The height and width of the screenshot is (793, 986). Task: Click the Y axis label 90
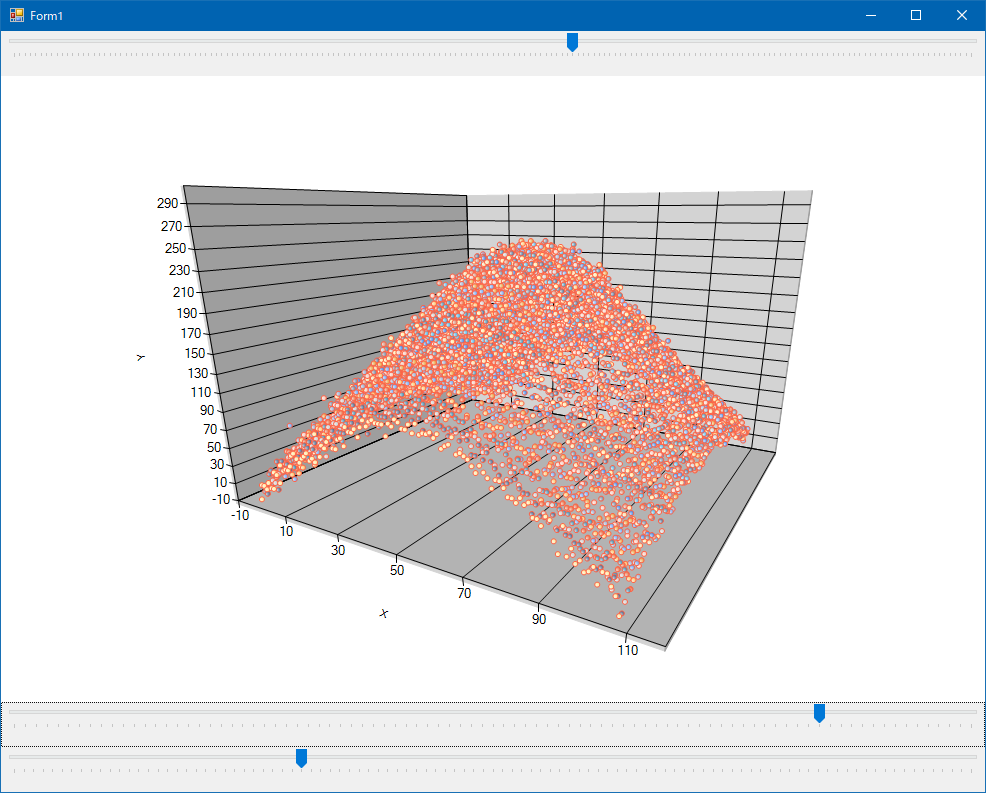point(208,410)
